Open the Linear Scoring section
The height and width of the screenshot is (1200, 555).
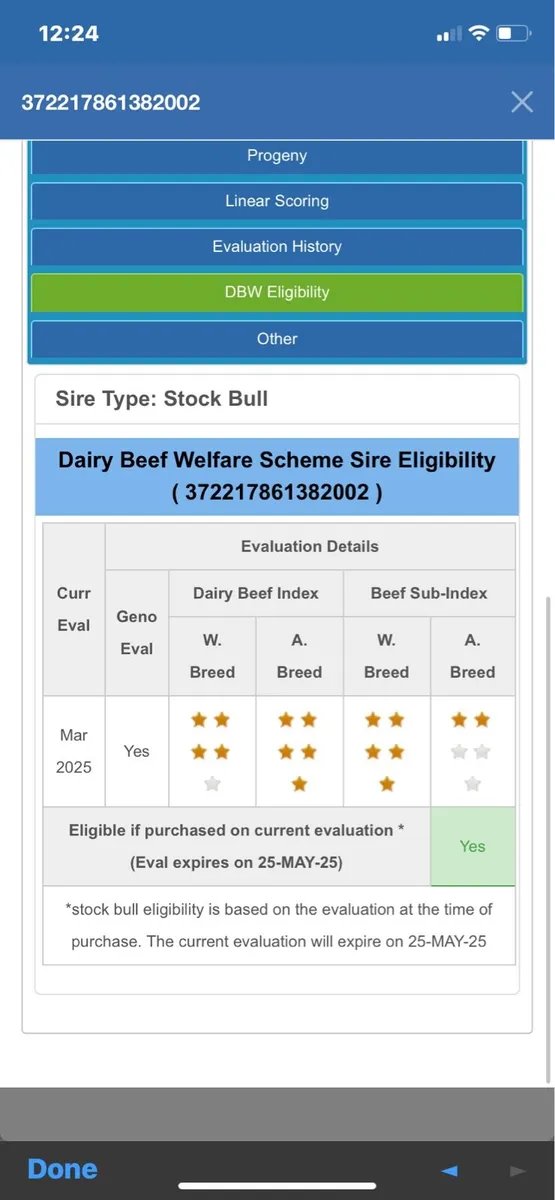click(277, 201)
